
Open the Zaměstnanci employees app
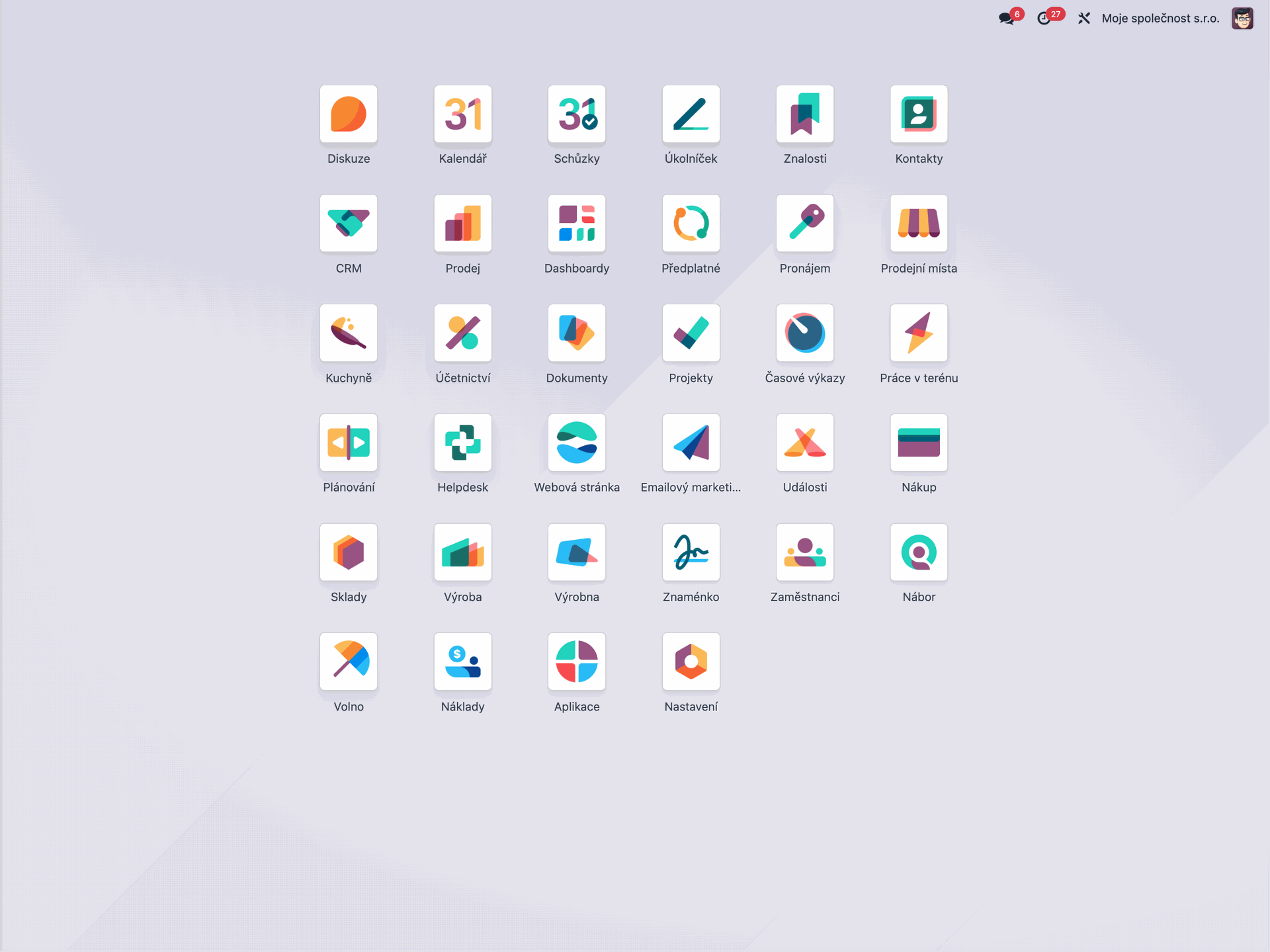[x=804, y=552]
